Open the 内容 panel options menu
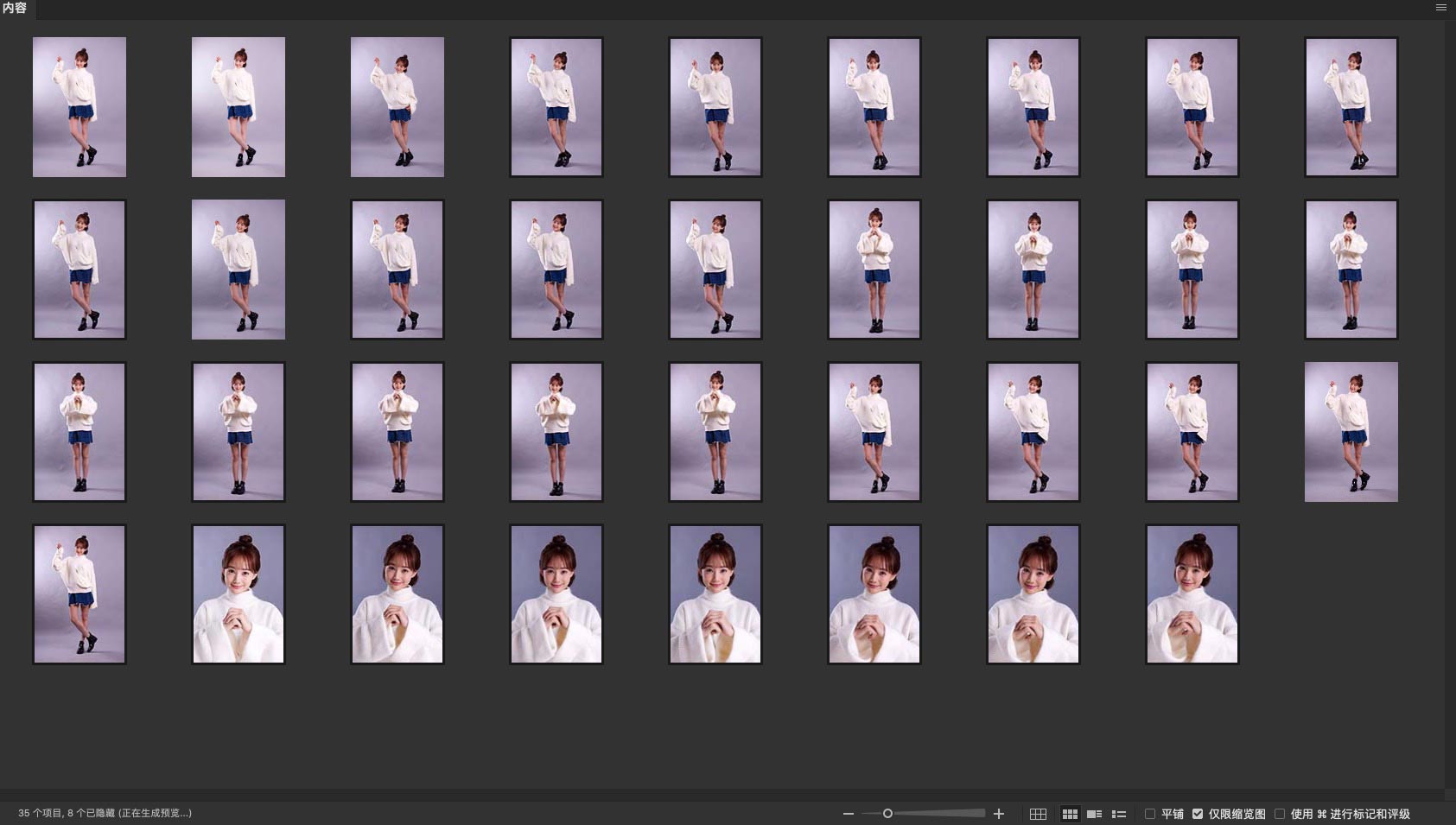This screenshot has height=825, width=1456. click(1440, 8)
